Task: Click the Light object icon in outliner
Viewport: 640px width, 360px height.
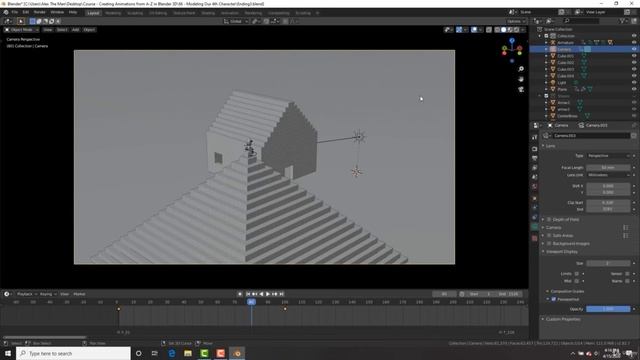Action: [553, 82]
